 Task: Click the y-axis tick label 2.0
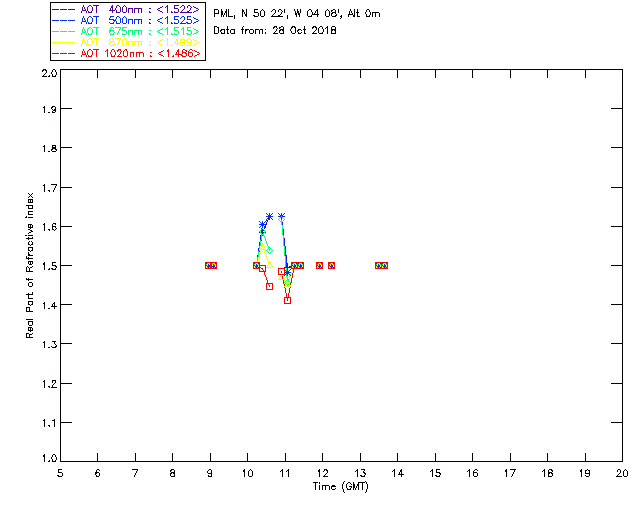(x=49, y=73)
